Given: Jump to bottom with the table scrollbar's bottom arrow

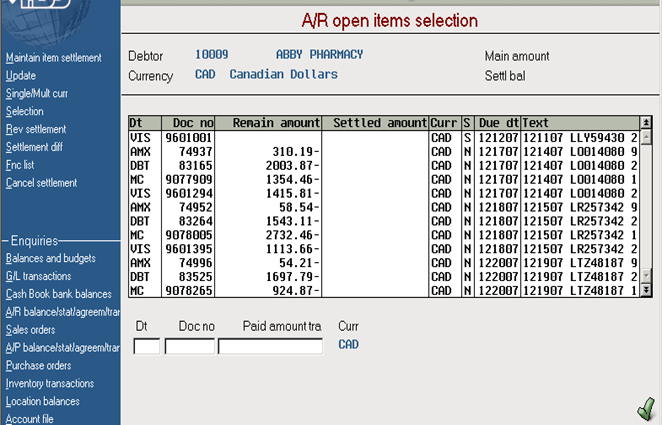Looking at the screenshot, I should tap(646, 290).
